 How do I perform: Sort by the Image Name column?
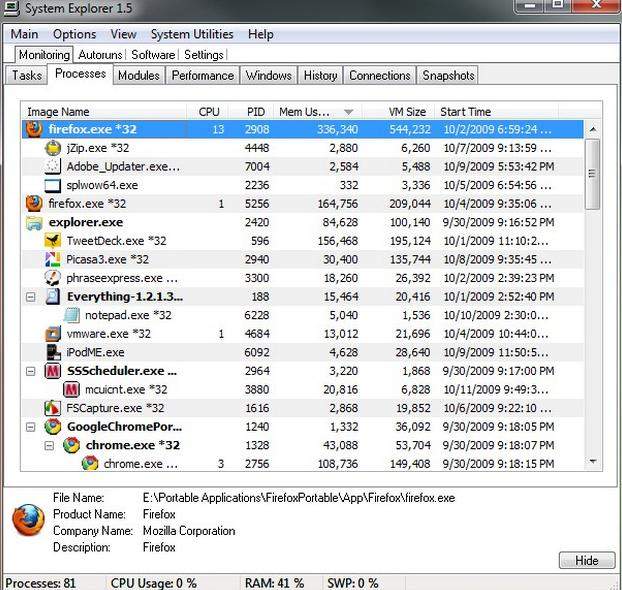click(x=104, y=112)
